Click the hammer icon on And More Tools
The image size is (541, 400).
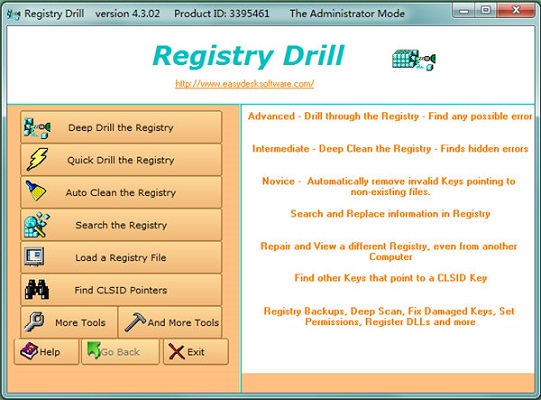coord(135,322)
